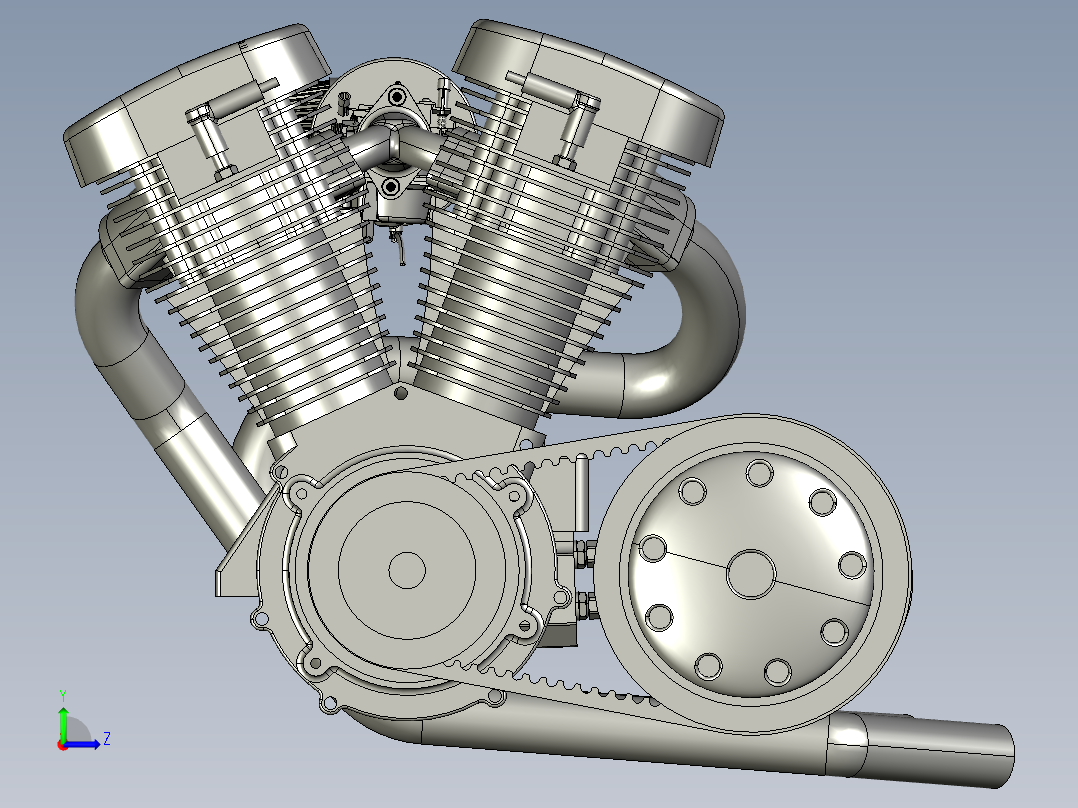The height and width of the screenshot is (808, 1078).
Task: Click the blue Z axis arrow of triad
Action: (x=83, y=744)
